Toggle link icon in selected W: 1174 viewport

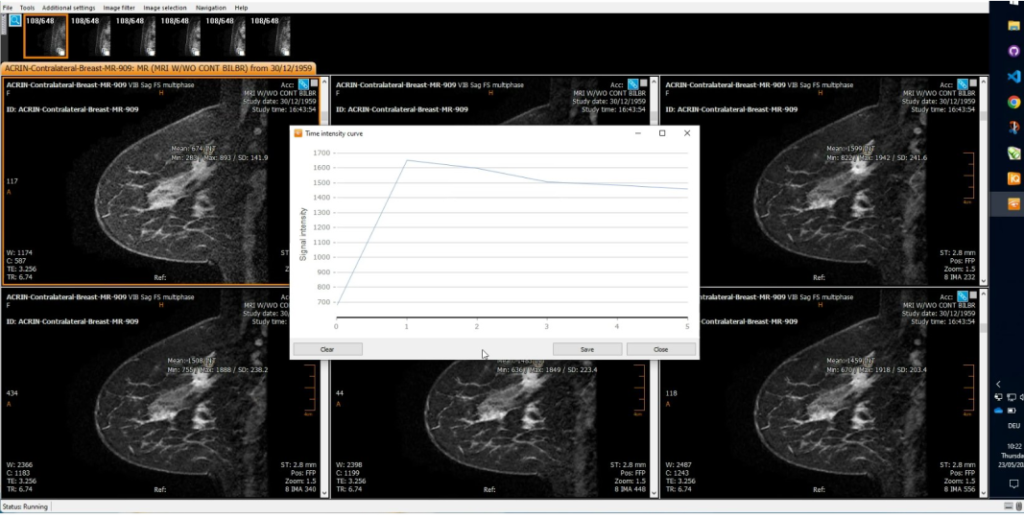point(304,84)
